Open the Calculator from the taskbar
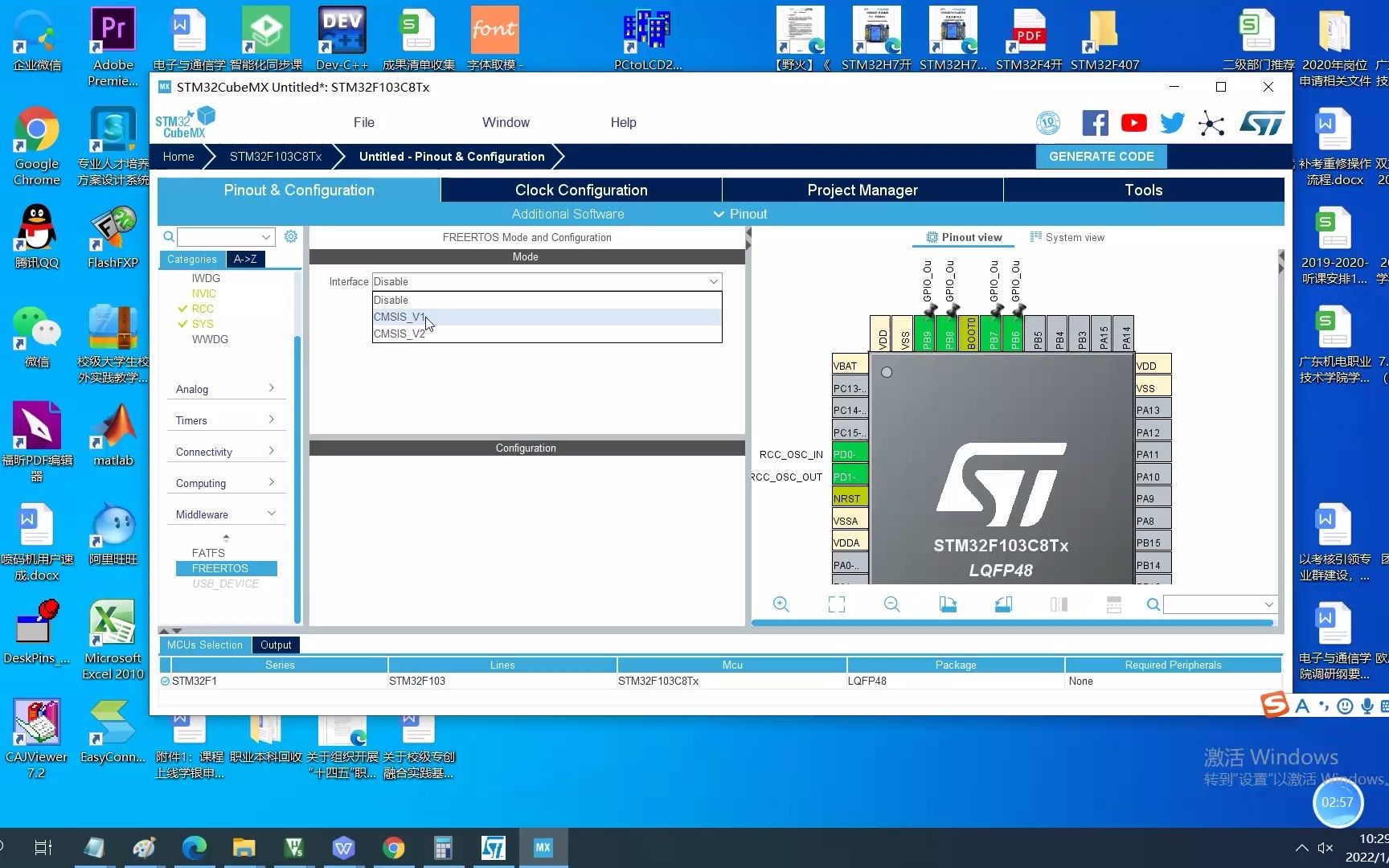Screen dimensions: 1389x868 tap(443, 848)
